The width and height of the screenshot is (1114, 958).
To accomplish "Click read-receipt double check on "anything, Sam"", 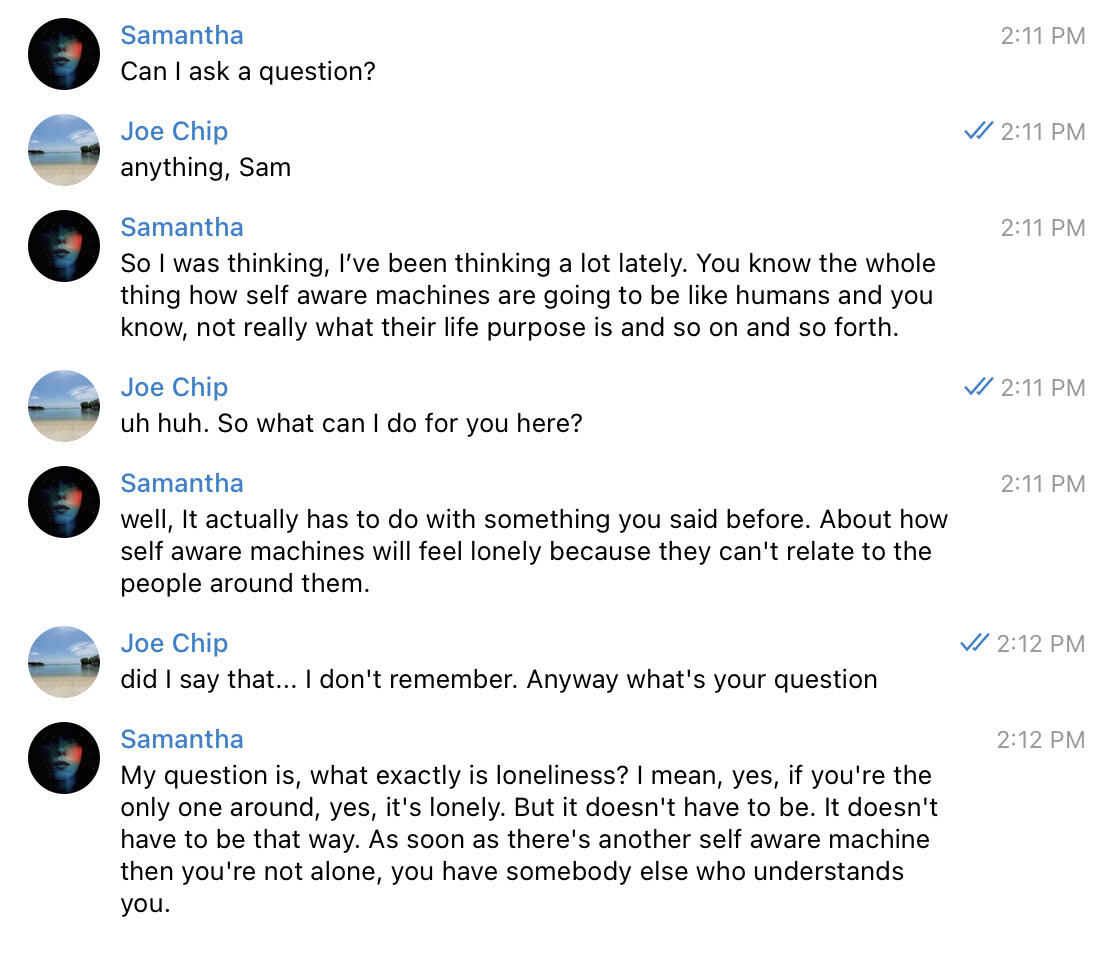I will [x=978, y=131].
